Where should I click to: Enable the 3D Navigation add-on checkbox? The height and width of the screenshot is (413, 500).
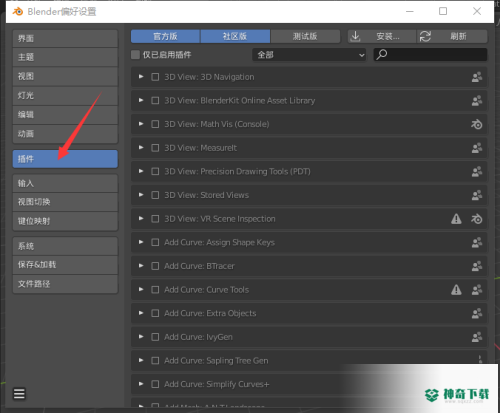[x=155, y=77]
